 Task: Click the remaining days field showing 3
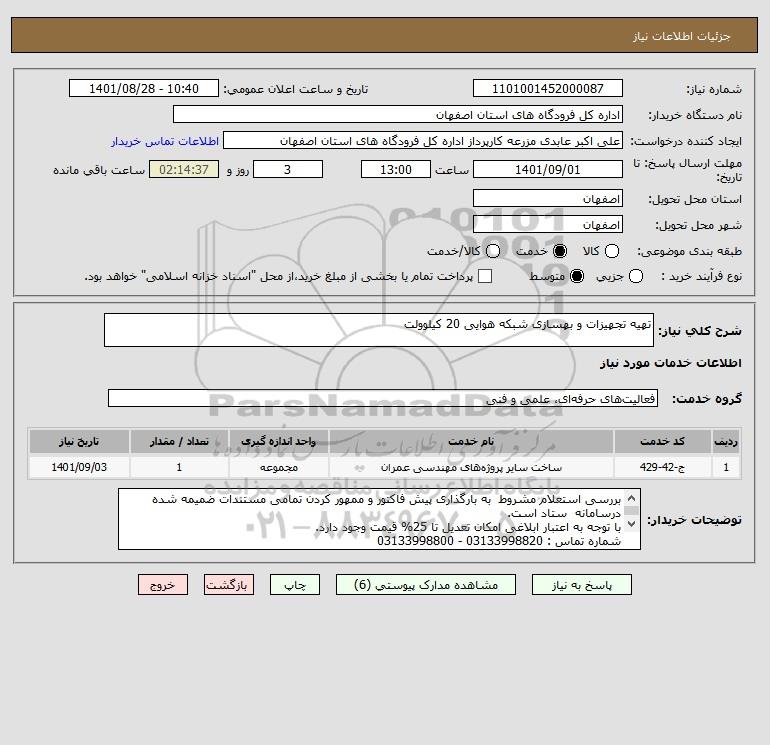click(x=288, y=169)
